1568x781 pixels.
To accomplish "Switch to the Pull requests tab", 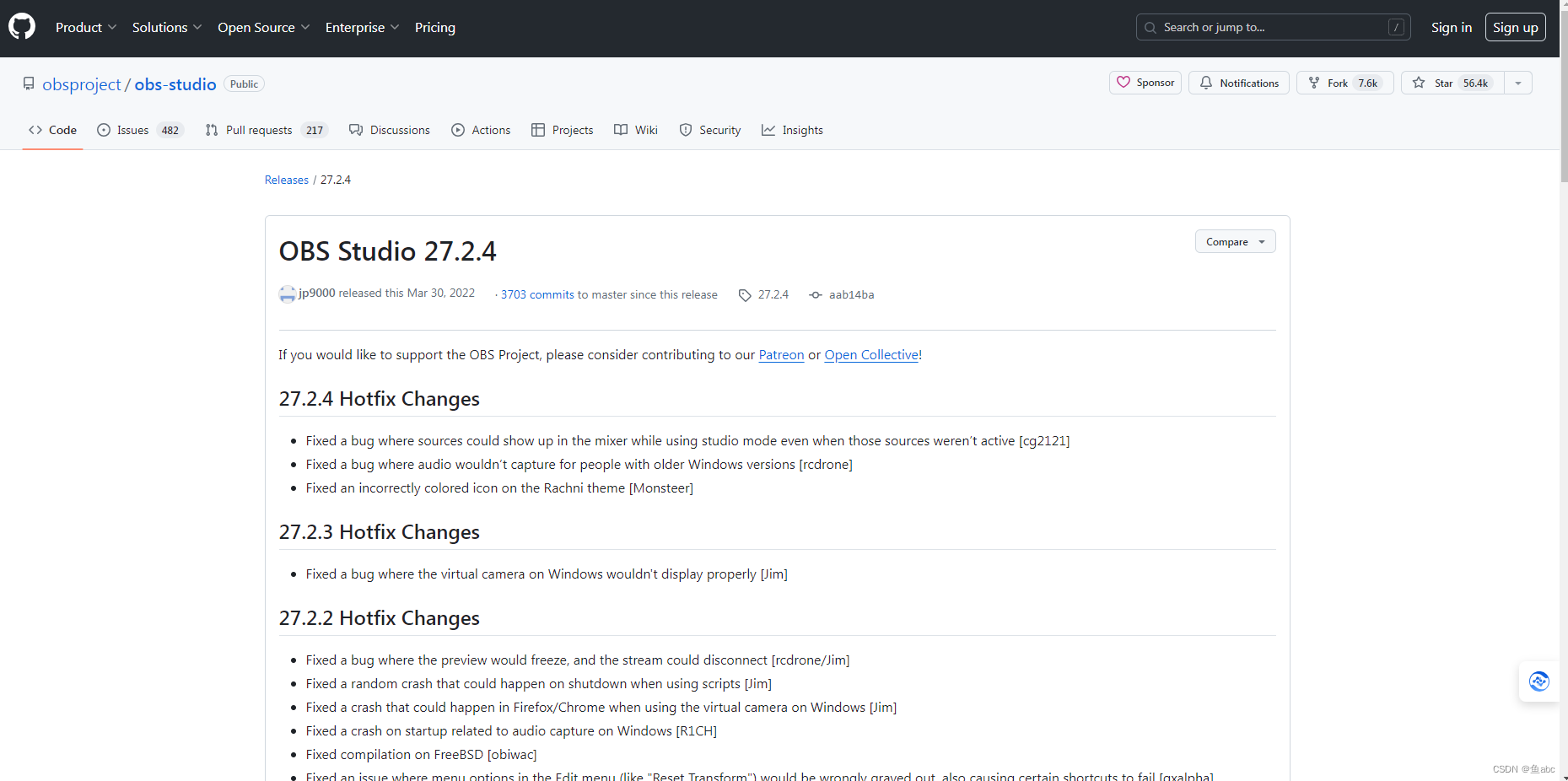I will [266, 130].
